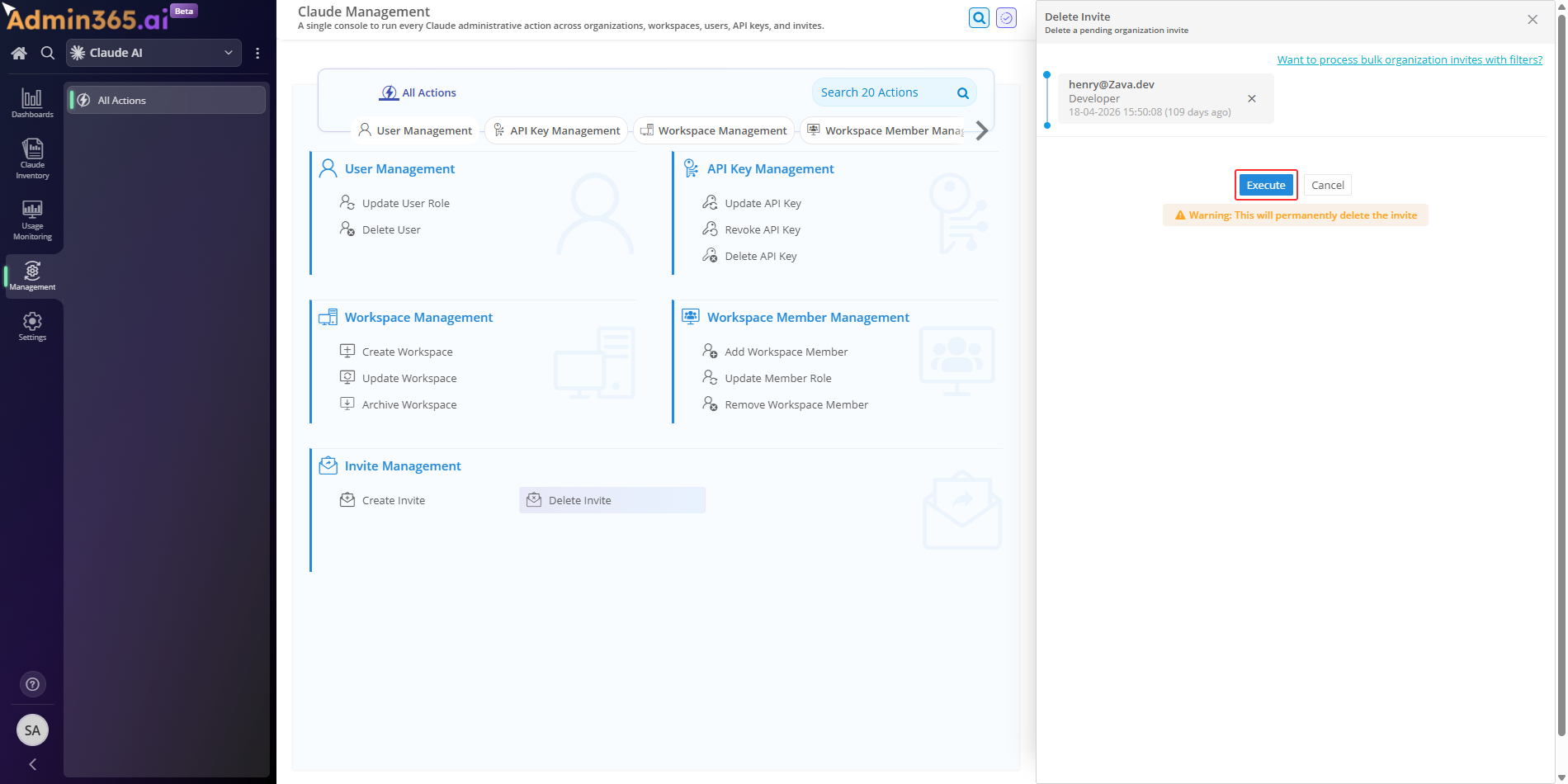Viewport: 1568px width, 784px height.
Task: Open Dashboards in the left navigation
Action: pos(32,103)
